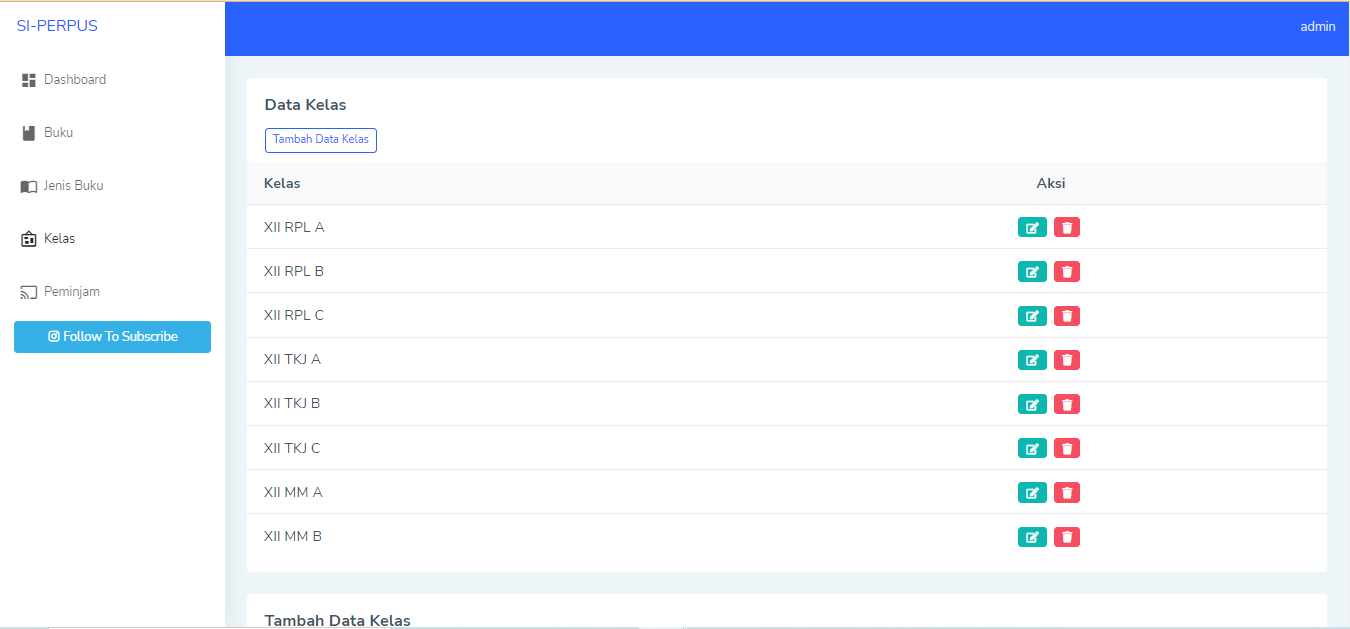Edit the XII MM A class row
This screenshot has width=1350, height=629.
point(1032,492)
